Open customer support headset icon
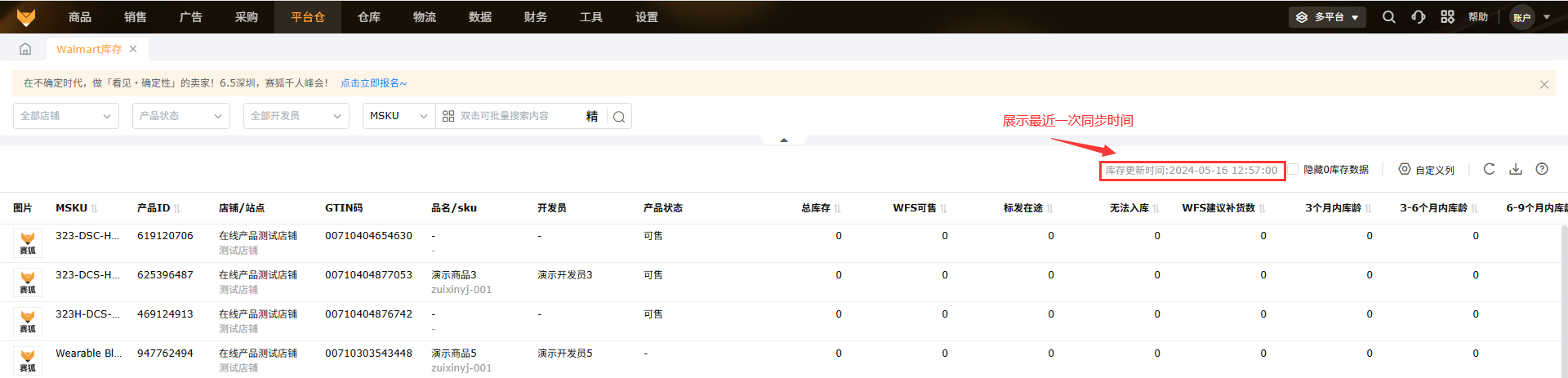The width and height of the screenshot is (1568, 378). coord(1419,17)
